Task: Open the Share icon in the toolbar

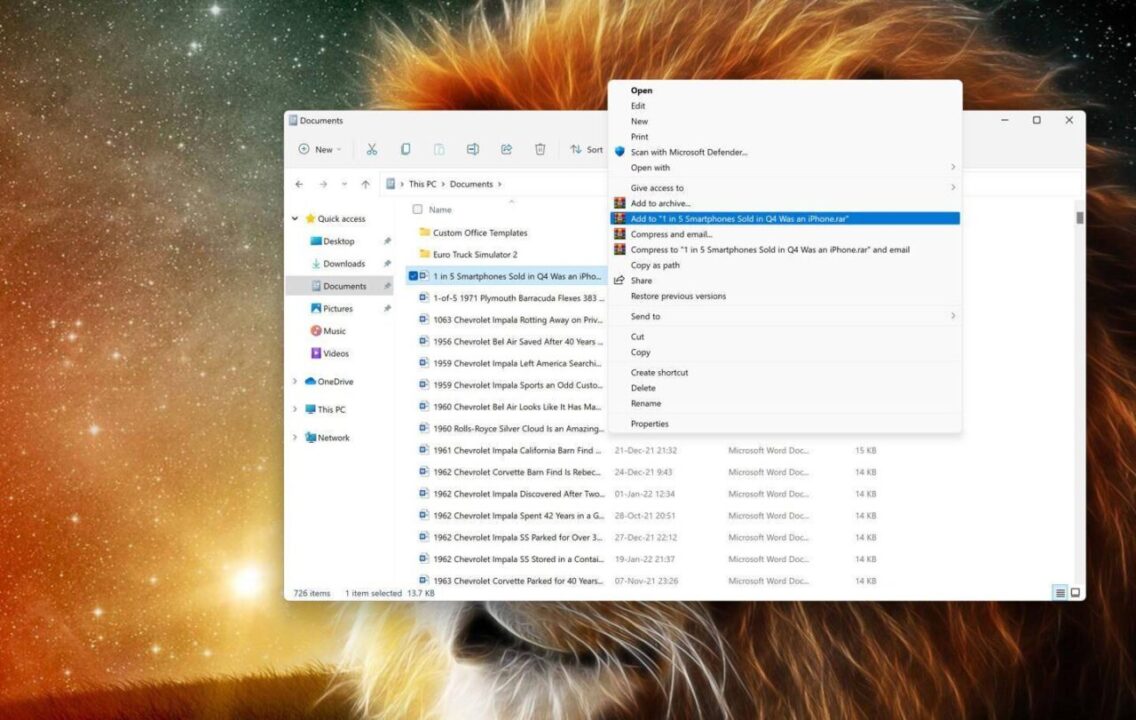Action: click(x=506, y=148)
